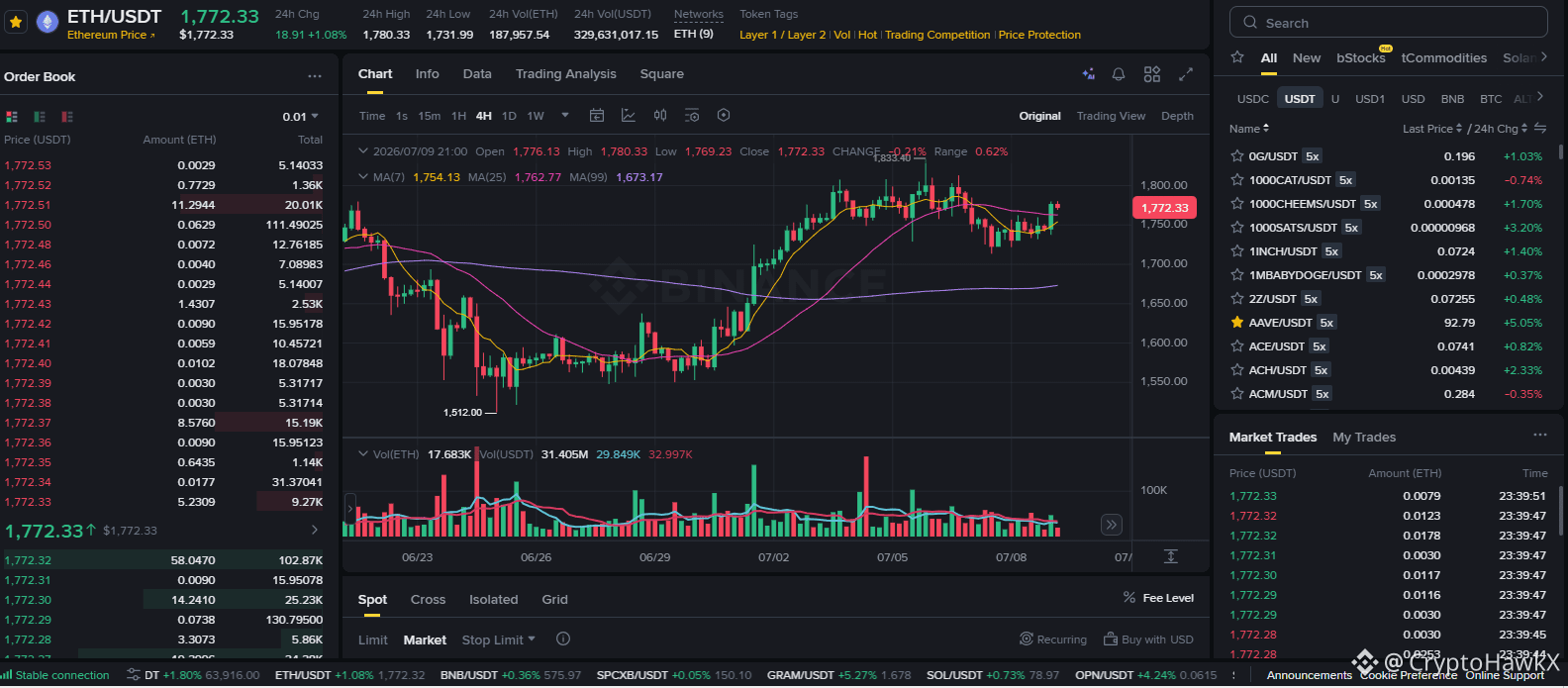Open chart display settings icon

(692, 116)
